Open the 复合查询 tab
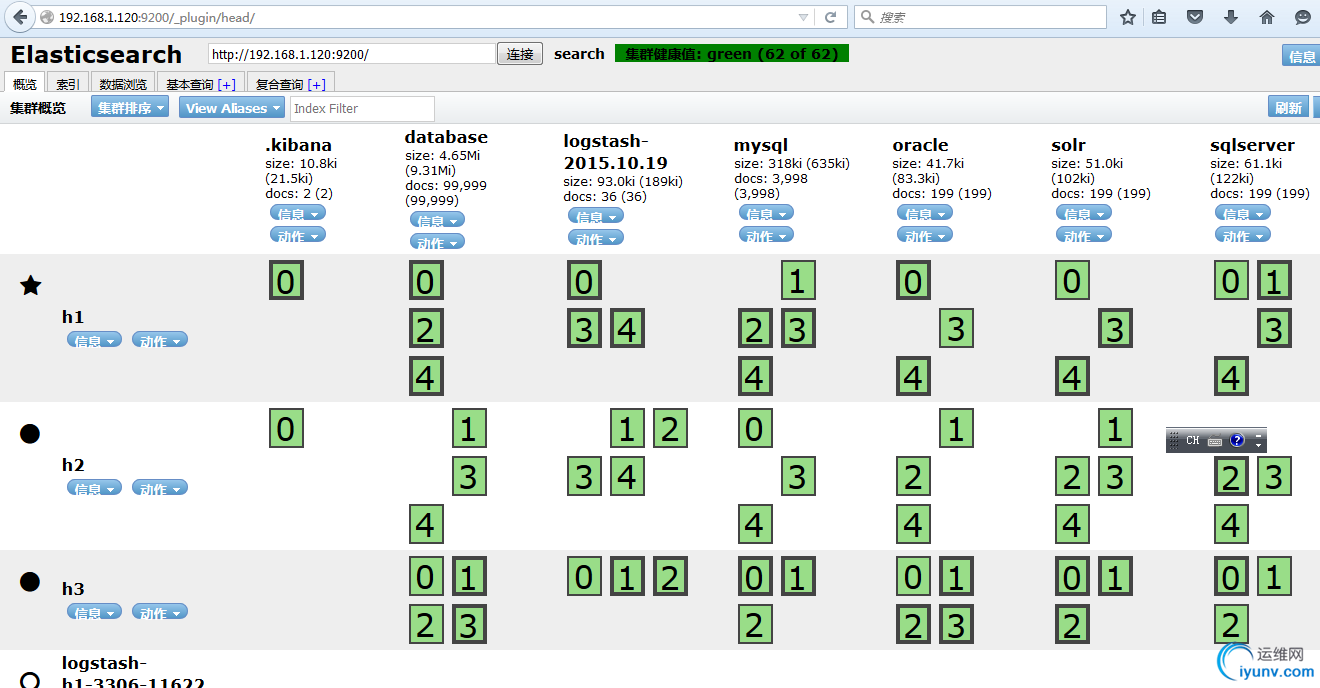1320x688 pixels. click(291, 84)
